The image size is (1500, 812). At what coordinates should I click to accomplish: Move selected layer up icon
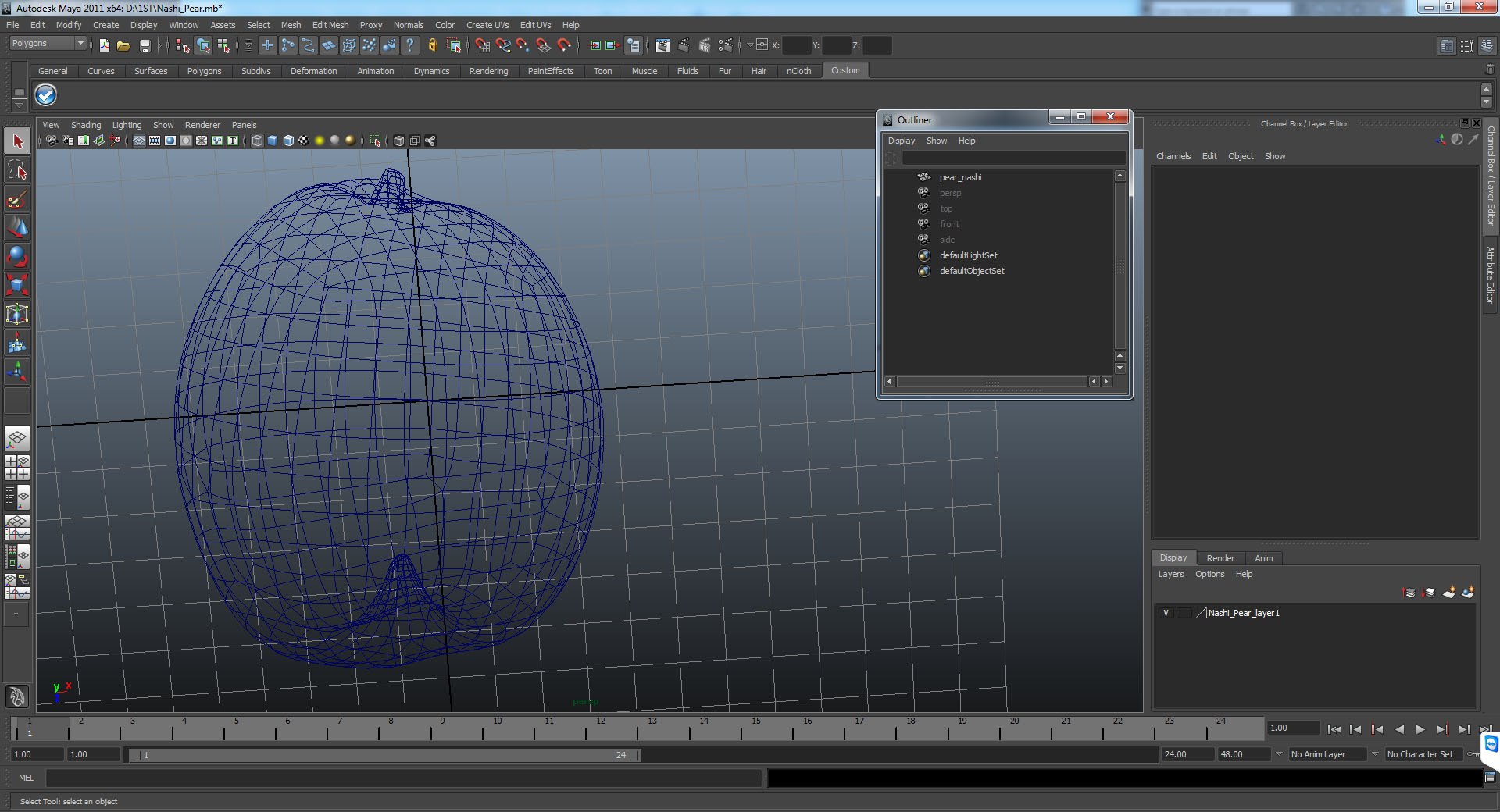(x=1409, y=593)
